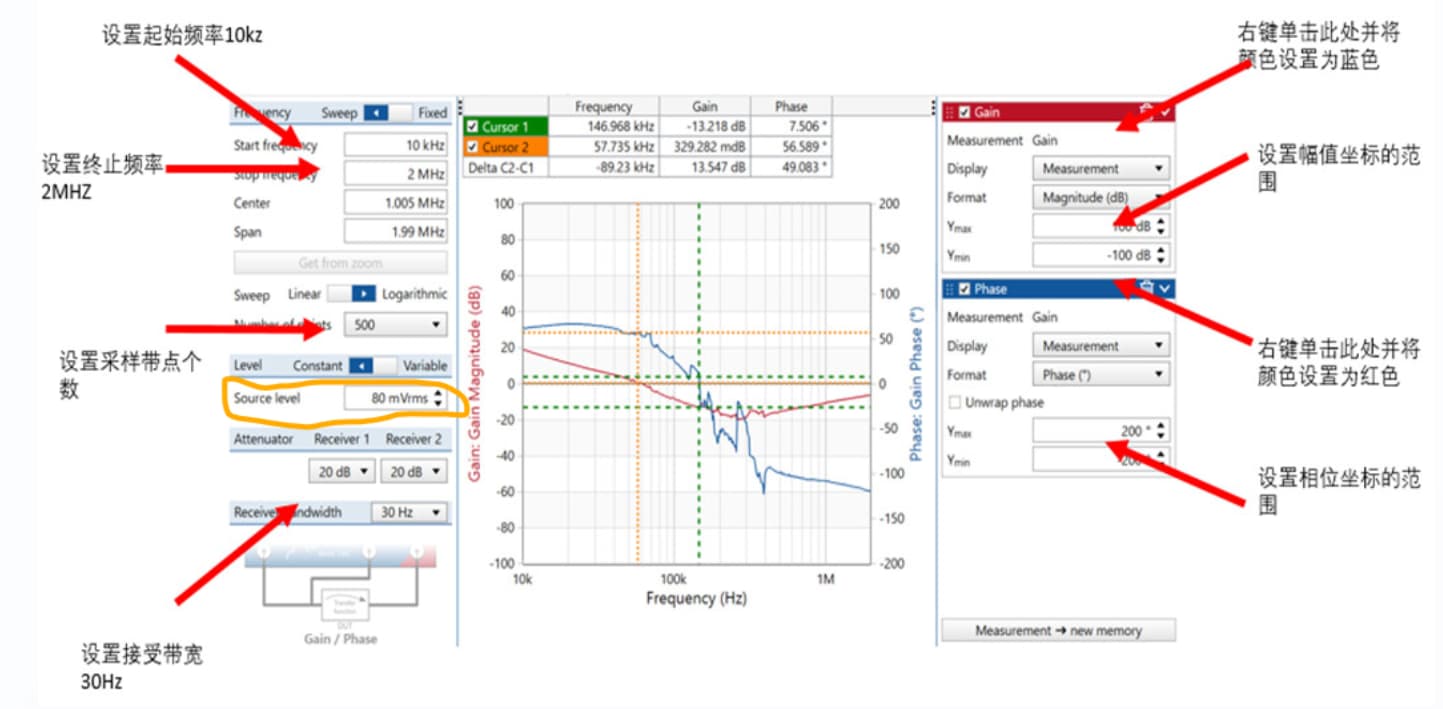Image resolution: width=1443 pixels, height=709 pixels.
Task: Click the Measurement → new memory button
Action: click(1058, 631)
